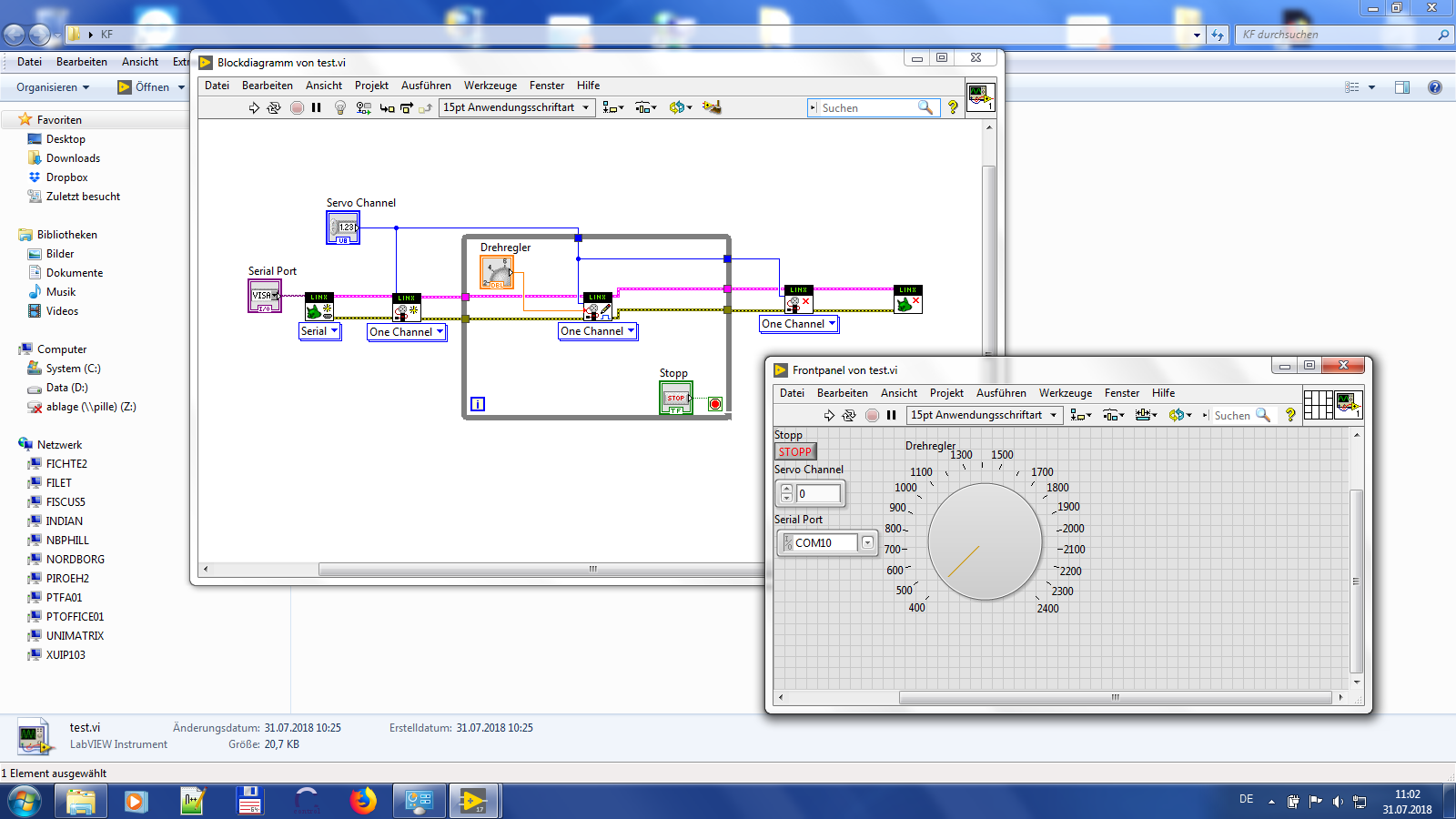This screenshot has height=819, width=1456.
Task: Open Distribute Objects menu in block diagram
Action: pos(646,107)
